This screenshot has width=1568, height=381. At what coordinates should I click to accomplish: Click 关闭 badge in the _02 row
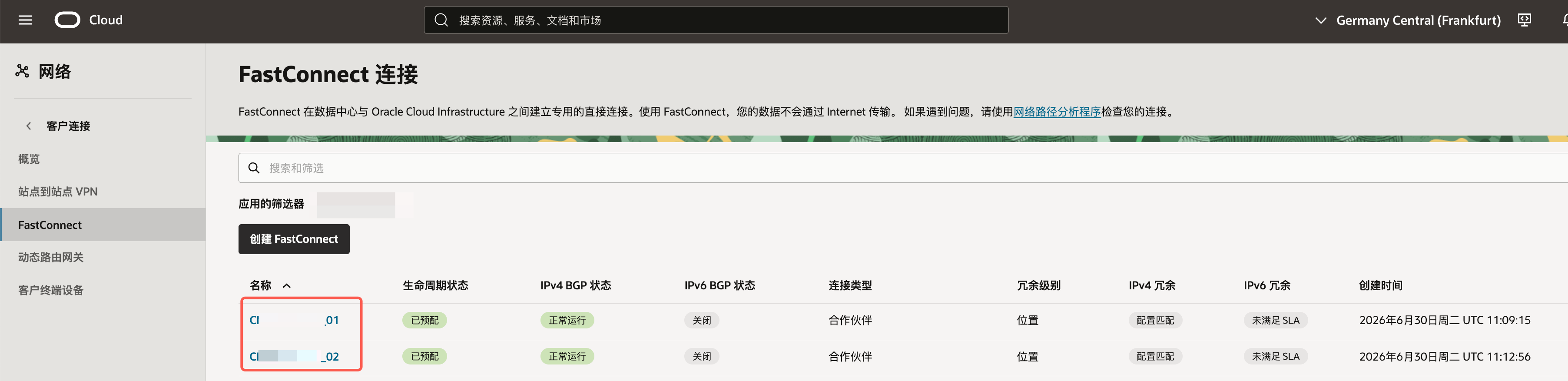[702, 357]
